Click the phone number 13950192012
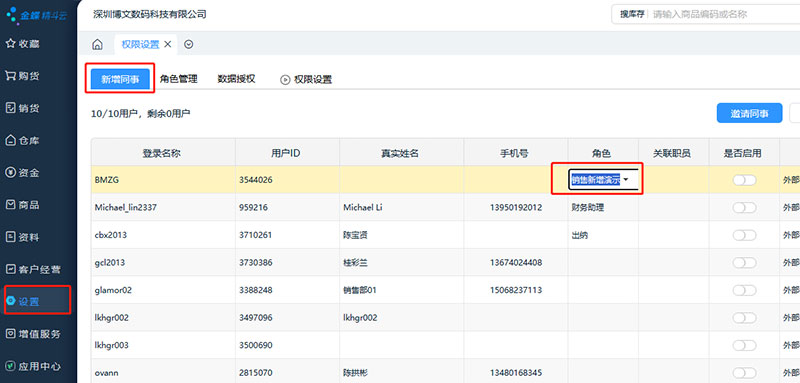Image resolution: width=800 pixels, height=383 pixels. click(516, 208)
